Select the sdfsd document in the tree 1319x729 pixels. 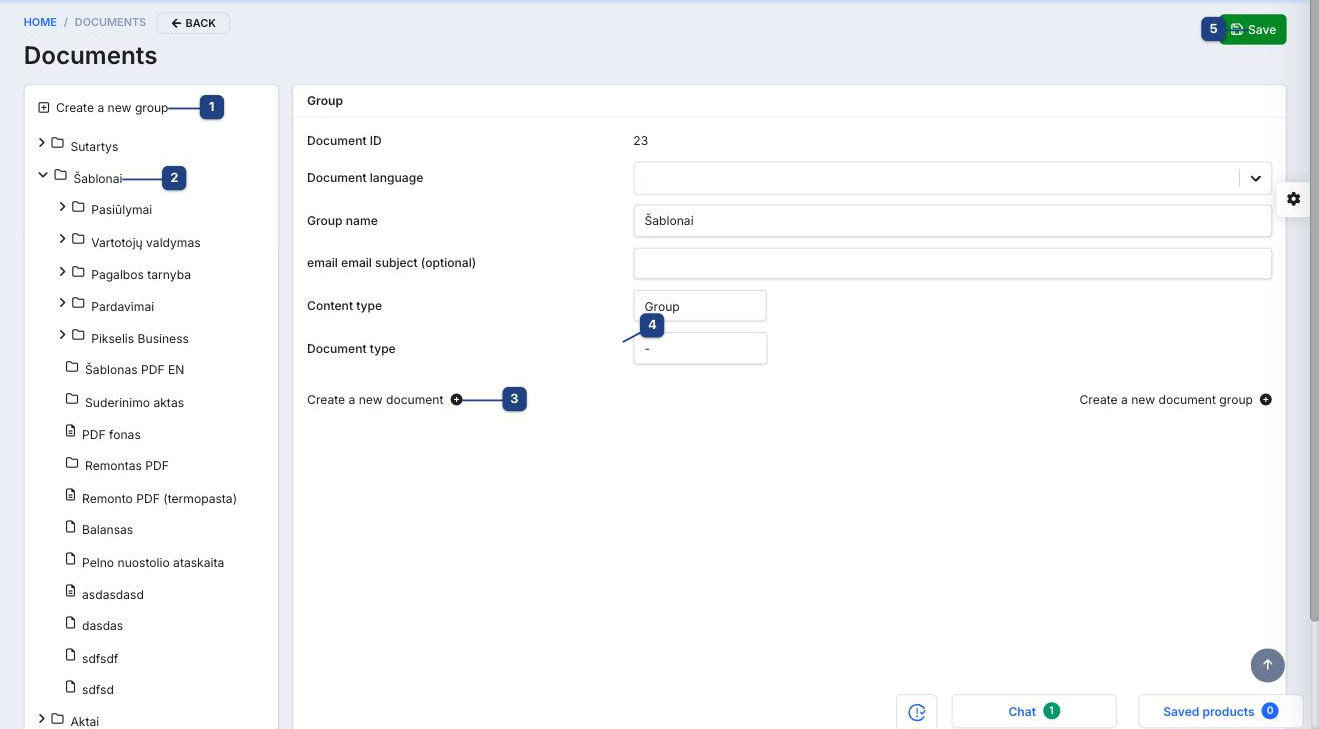tap(98, 690)
